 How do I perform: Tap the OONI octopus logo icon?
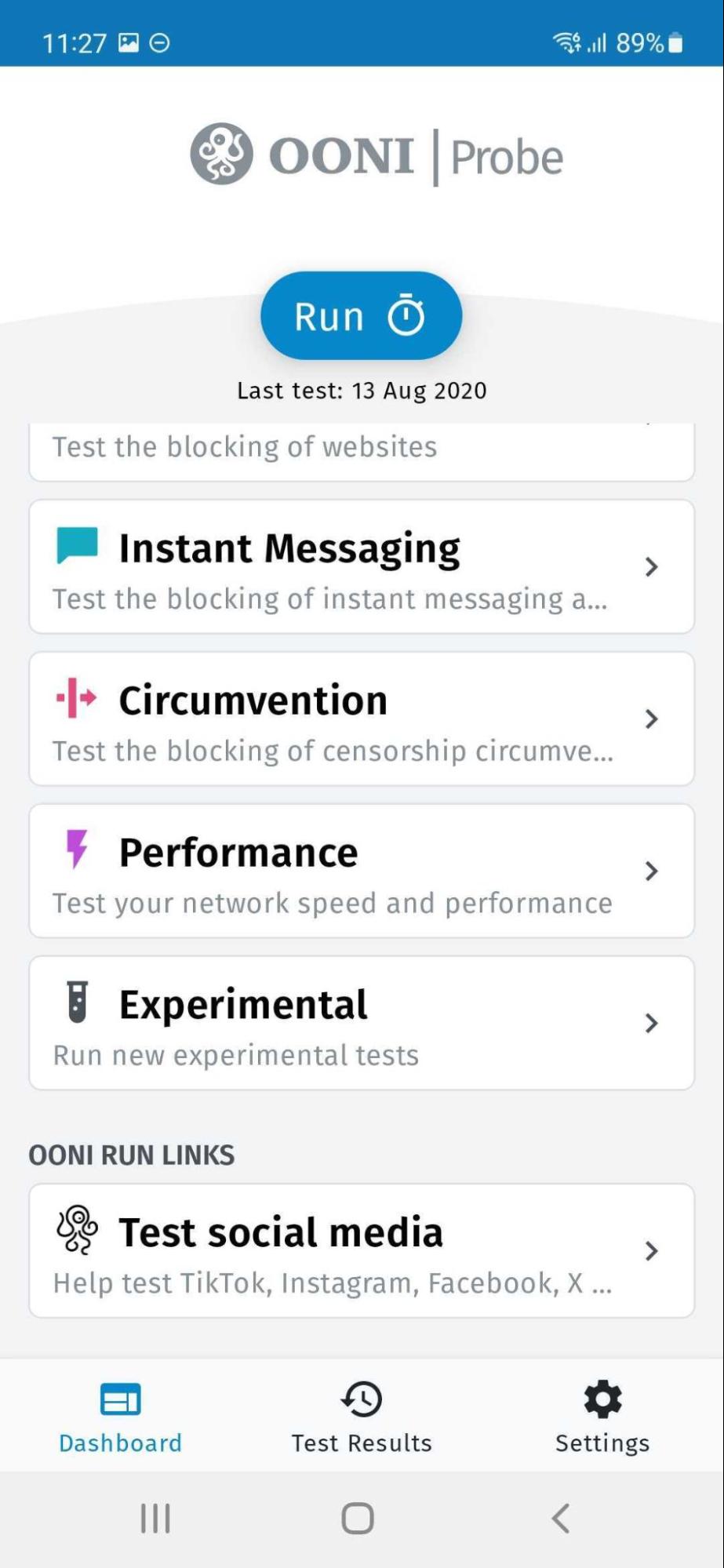(221, 154)
